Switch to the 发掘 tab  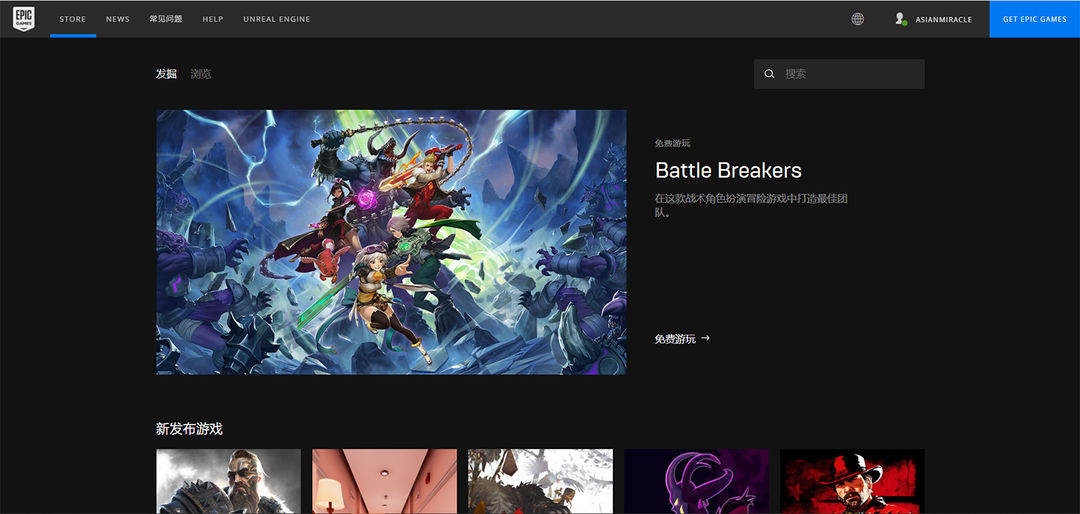coord(166,74)
